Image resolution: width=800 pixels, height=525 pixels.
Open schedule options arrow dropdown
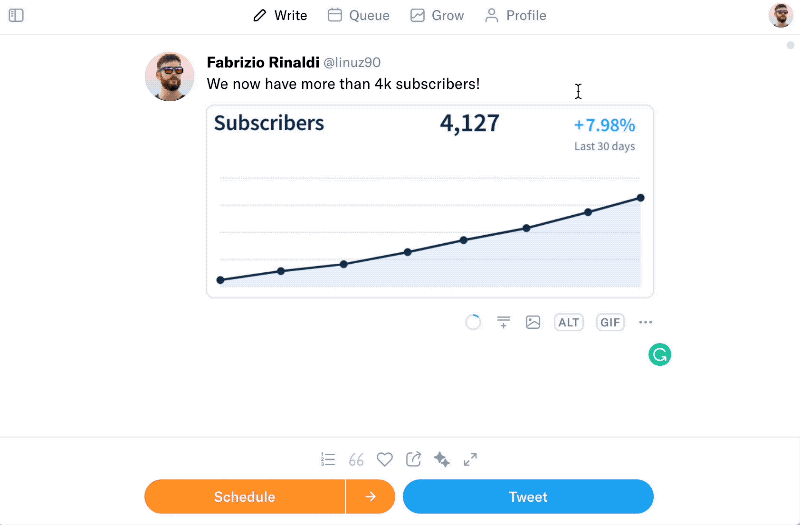click(x=371, y=497)
